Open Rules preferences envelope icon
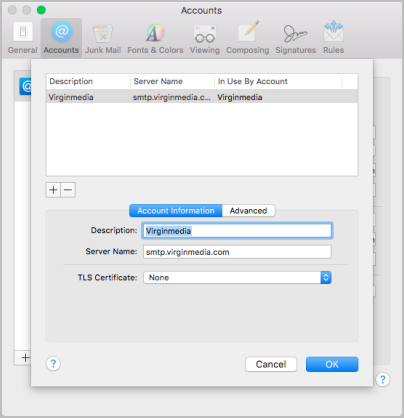 (x=333, y=38)
